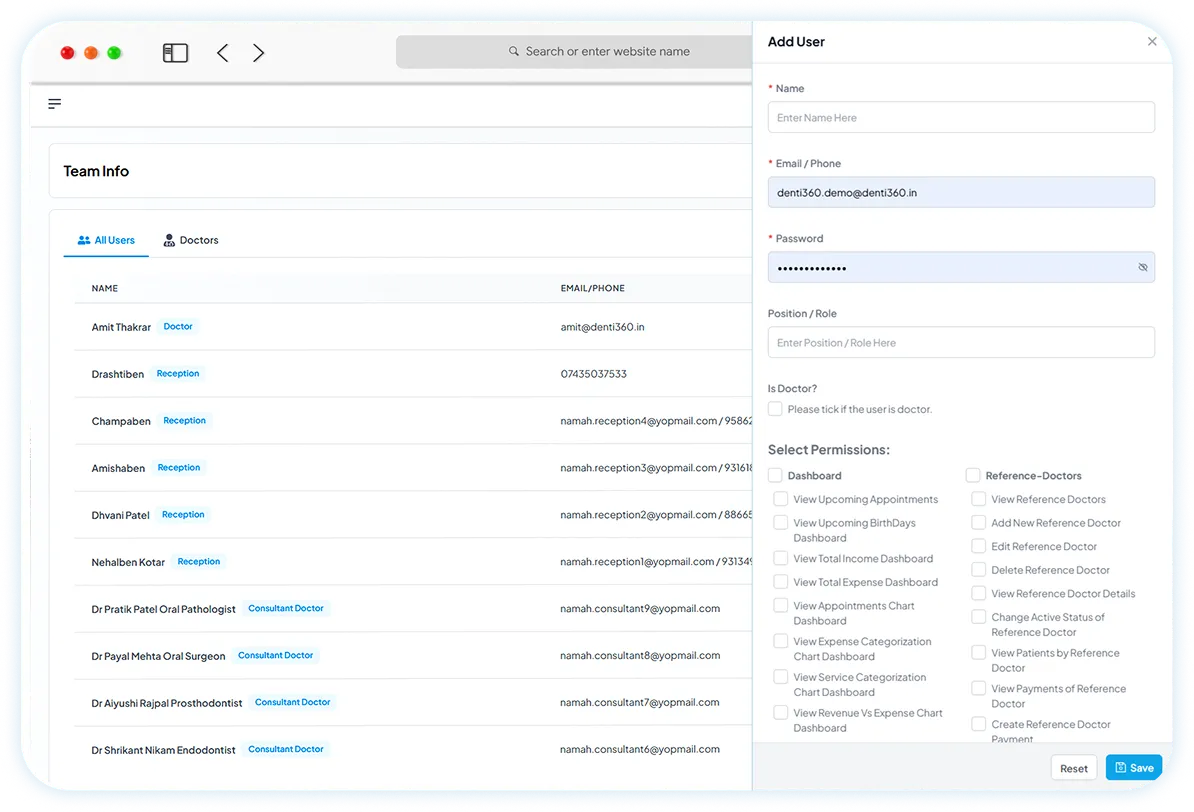Check Edit Reference Doctor permission

tap(979, 546)
